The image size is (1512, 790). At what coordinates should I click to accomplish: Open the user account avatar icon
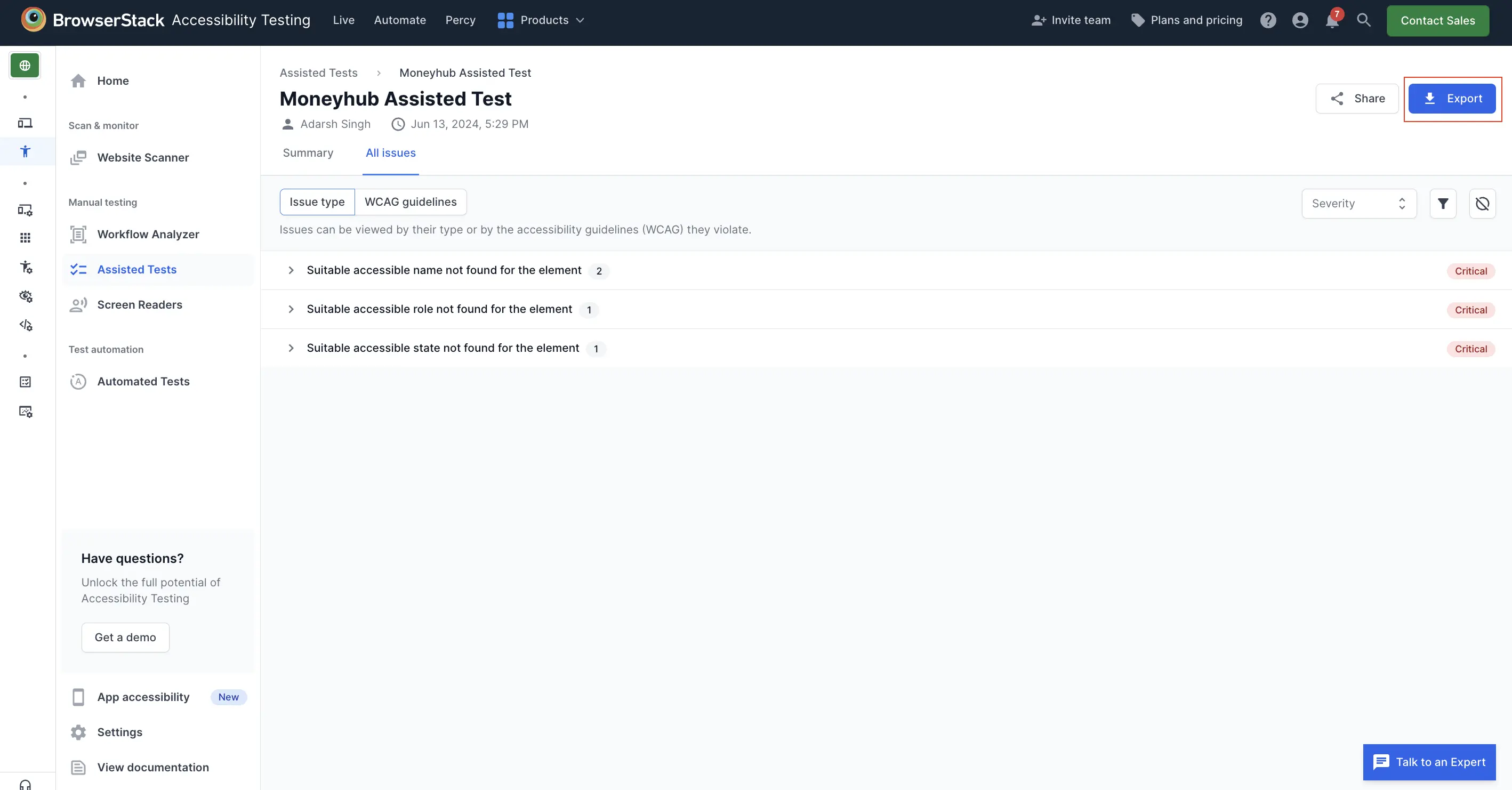click(x=1300, y=21)
